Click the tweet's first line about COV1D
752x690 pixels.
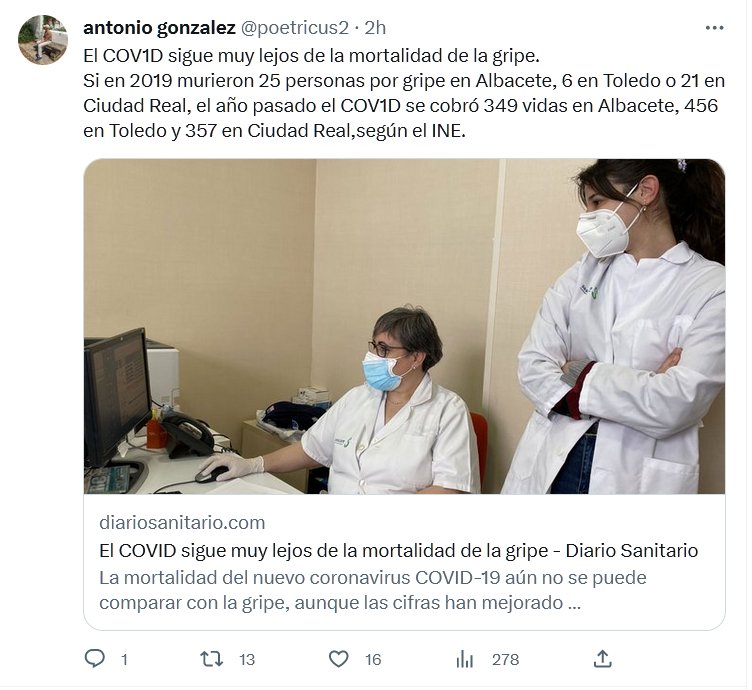[312, 56]
